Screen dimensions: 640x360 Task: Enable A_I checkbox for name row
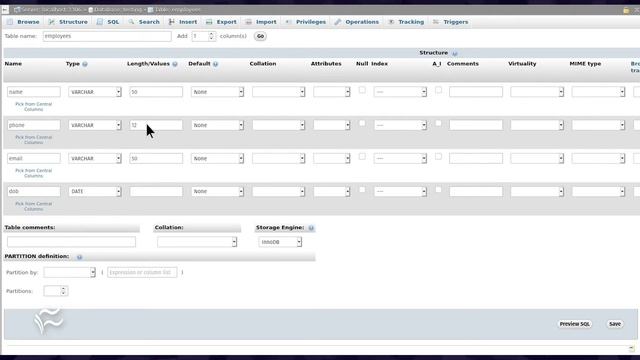coord(438,90)
